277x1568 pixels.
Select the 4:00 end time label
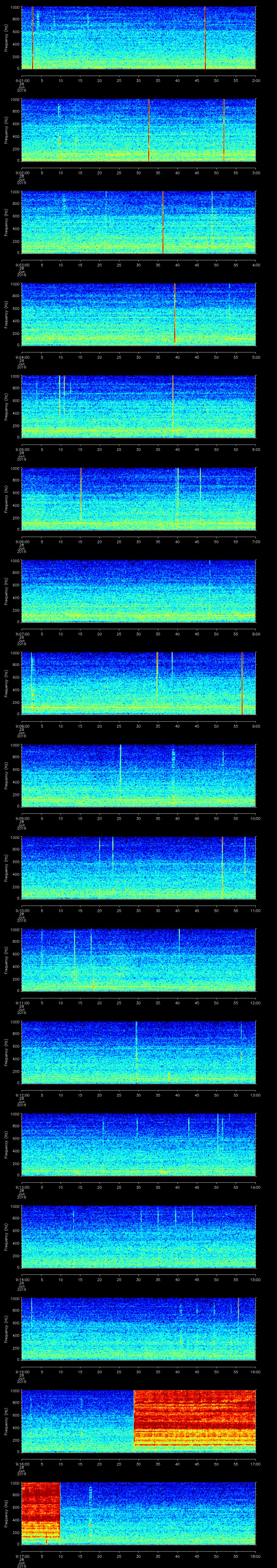[x=256, y=265]
